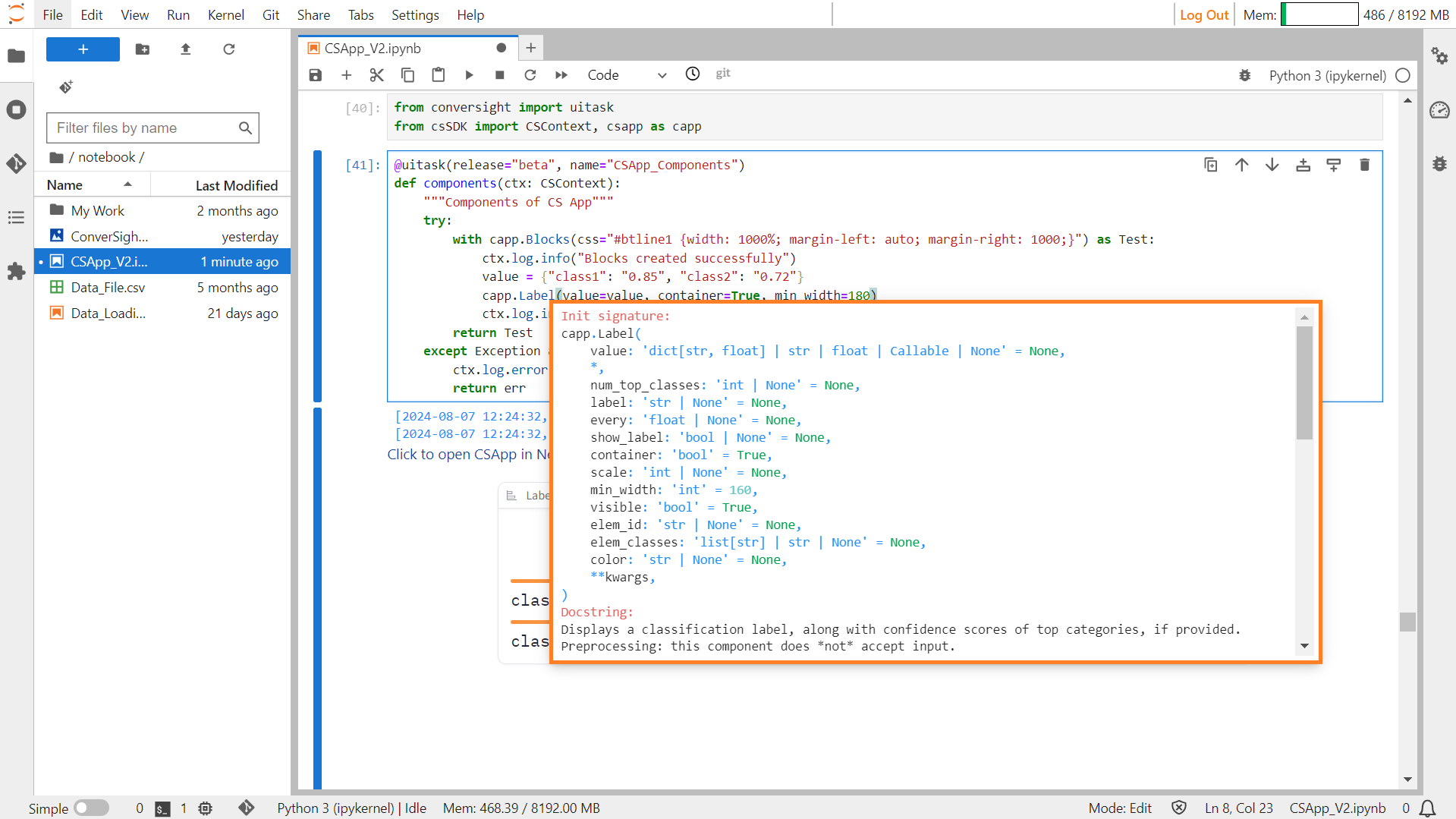Interrupt the kernel with the stop icon
This screenshot has height=819, width=1456.
tap(499, 74)
